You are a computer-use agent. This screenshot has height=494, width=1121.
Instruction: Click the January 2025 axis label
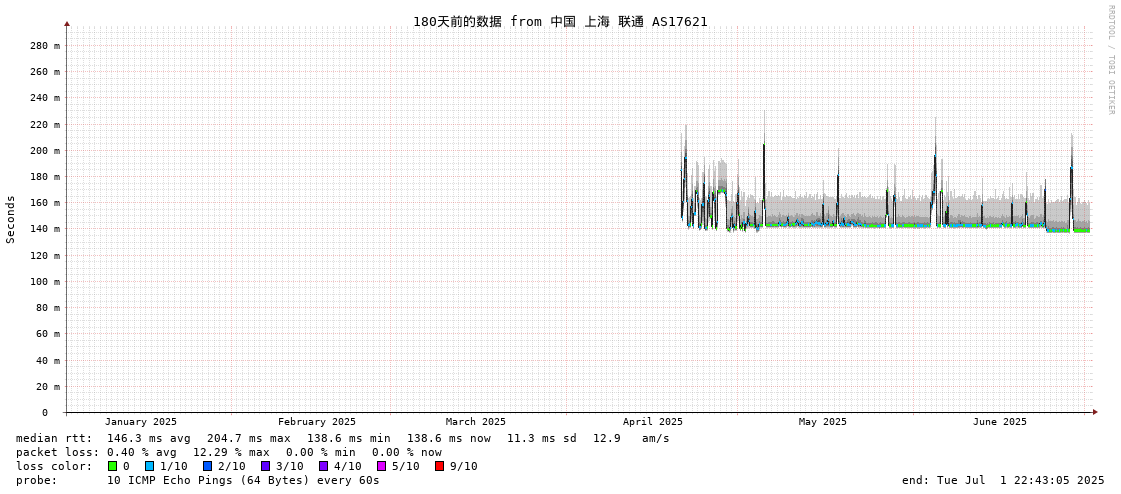[141, 422]
